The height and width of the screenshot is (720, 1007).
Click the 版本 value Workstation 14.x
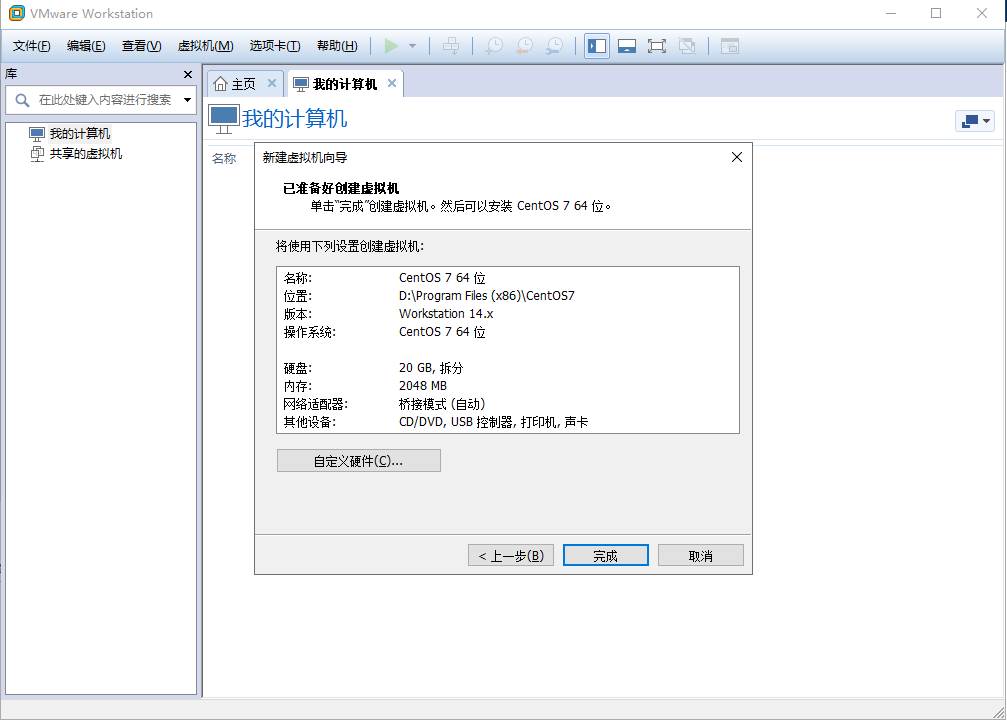pyautogui.click(x=446, y=314)
